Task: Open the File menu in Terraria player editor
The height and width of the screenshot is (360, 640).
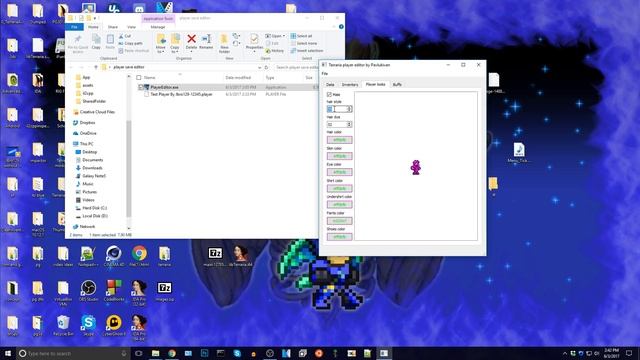Action: tap(325, 74)
